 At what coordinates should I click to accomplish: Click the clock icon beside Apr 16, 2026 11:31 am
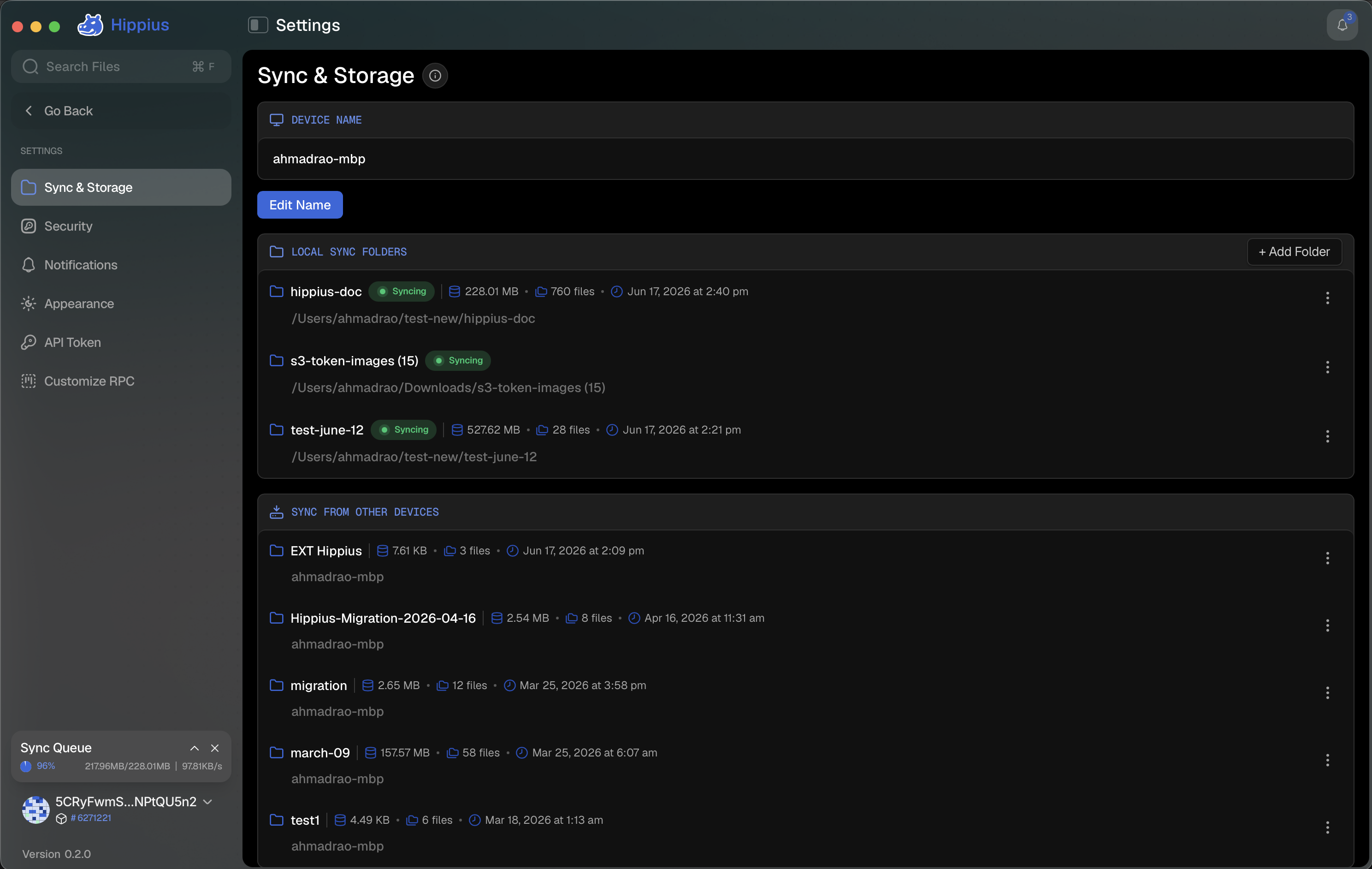pyautogui.click(x=633, y=618)
